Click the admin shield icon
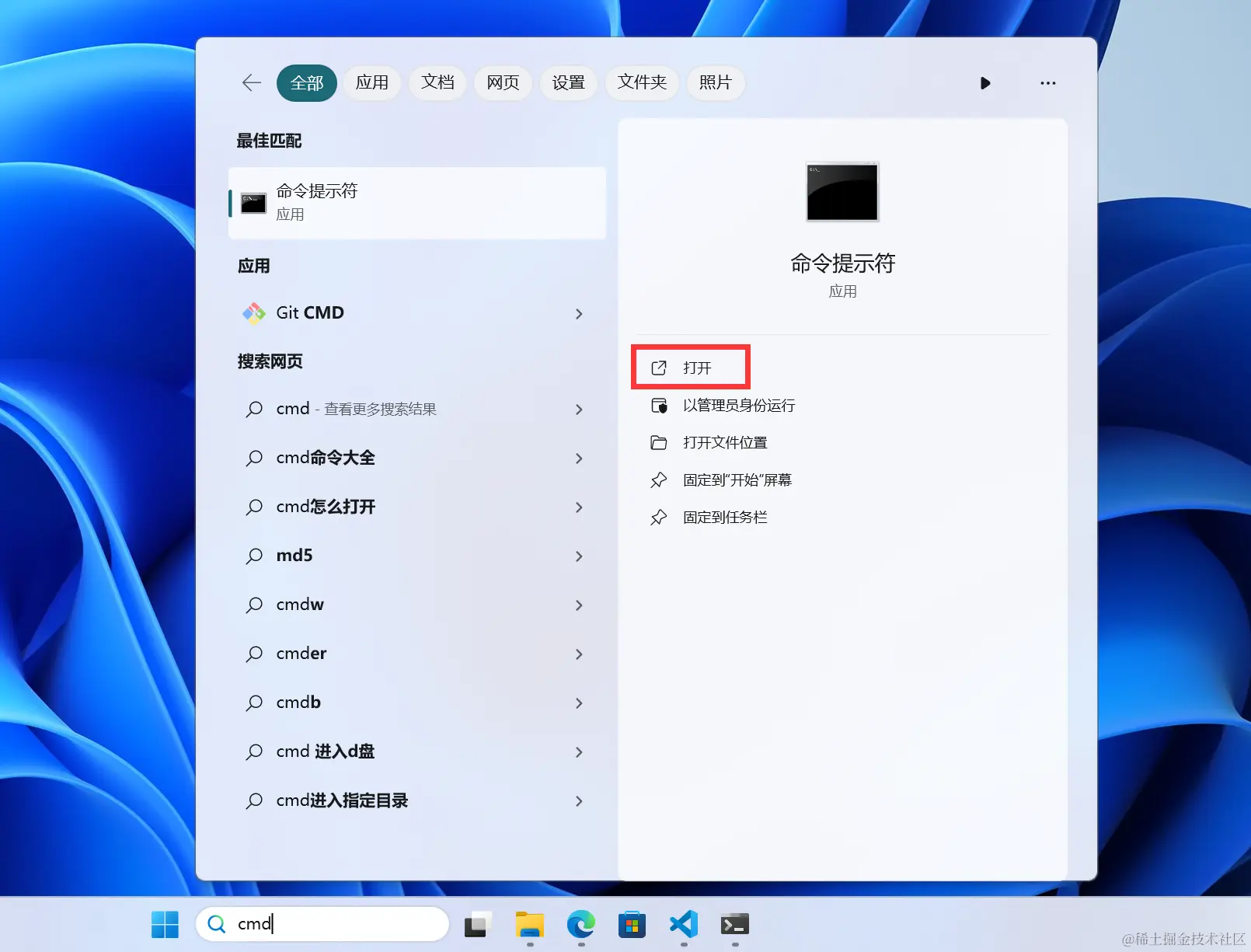This screenshot has height=952, width=1251. pyautogui.click(x=659, y=406)
